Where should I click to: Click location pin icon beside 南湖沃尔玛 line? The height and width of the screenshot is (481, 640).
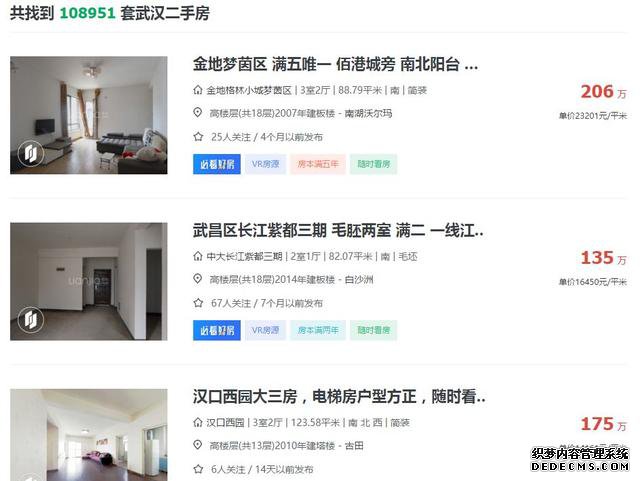click(x=198, y=113)
